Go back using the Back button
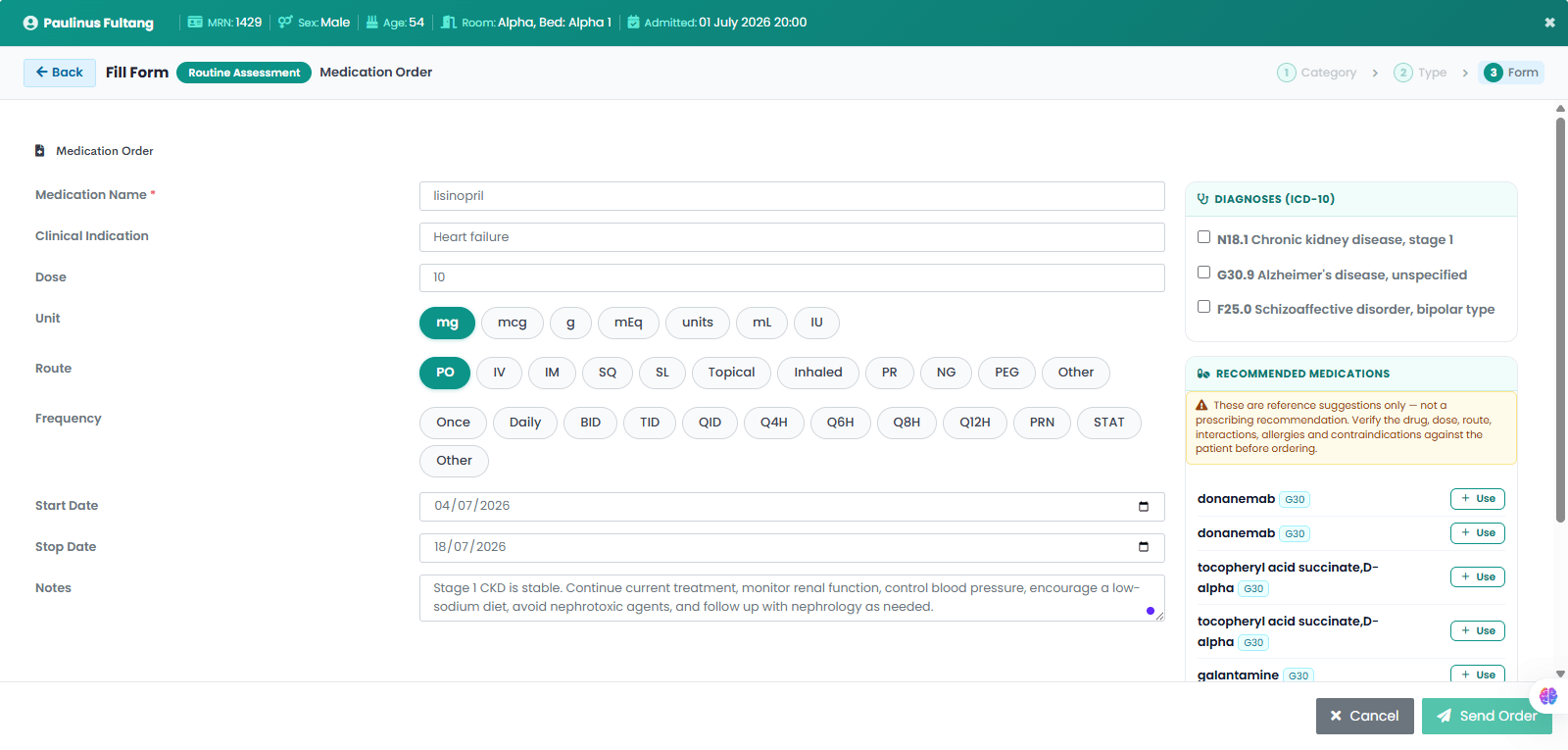This screenshot has width=1568, height=750. pos(60,73)
